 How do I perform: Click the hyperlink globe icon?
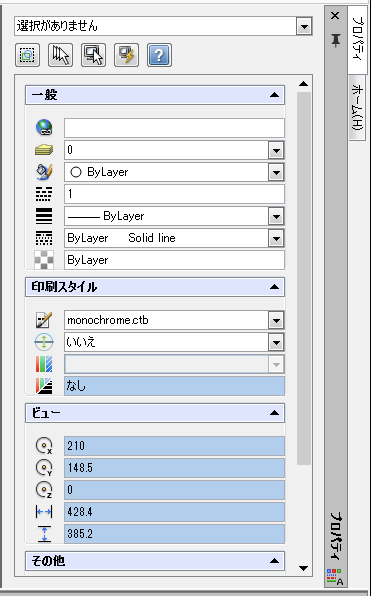pos(44,127)
